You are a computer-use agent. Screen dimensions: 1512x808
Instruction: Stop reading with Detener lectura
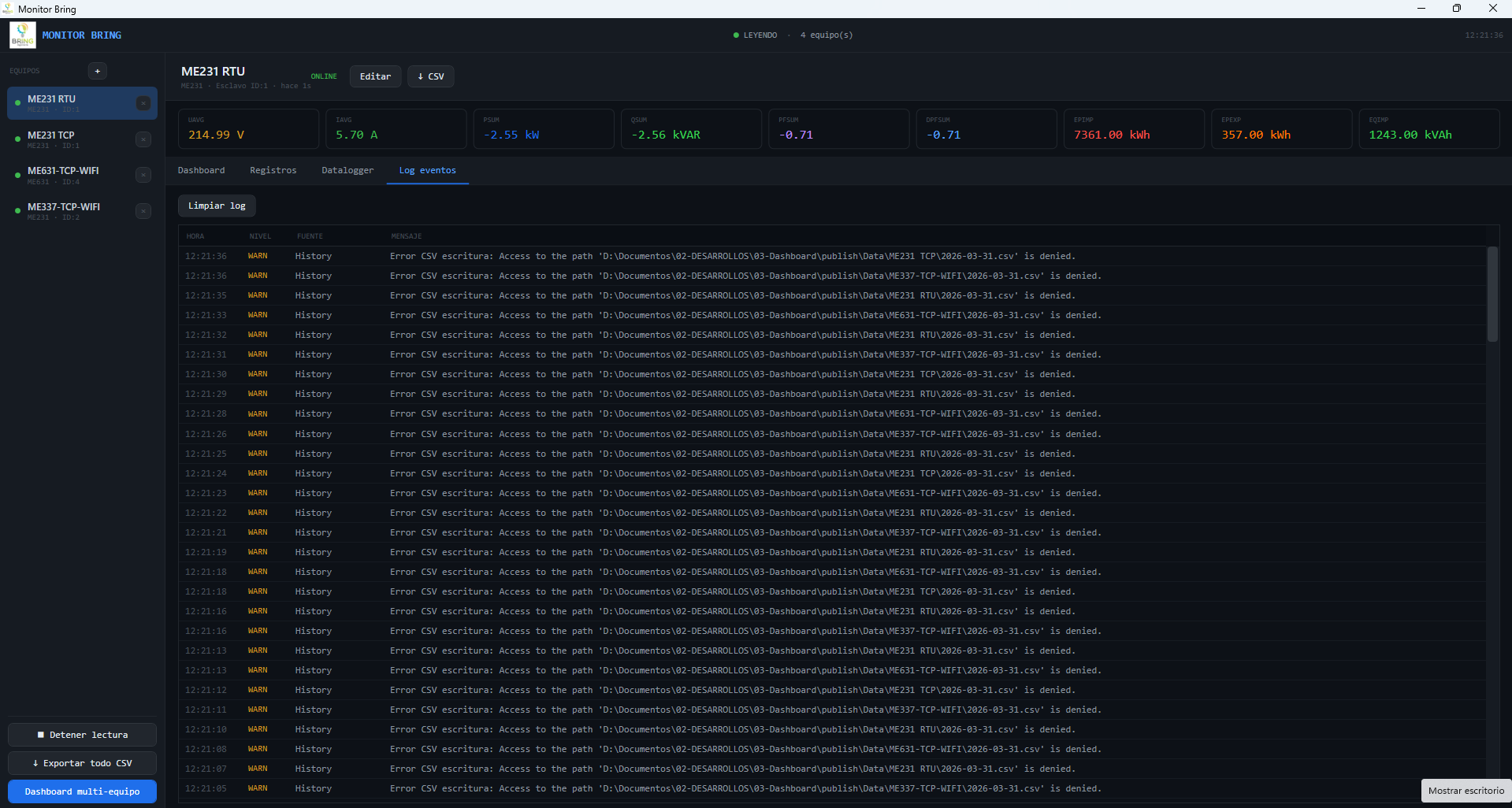point(82,735)
